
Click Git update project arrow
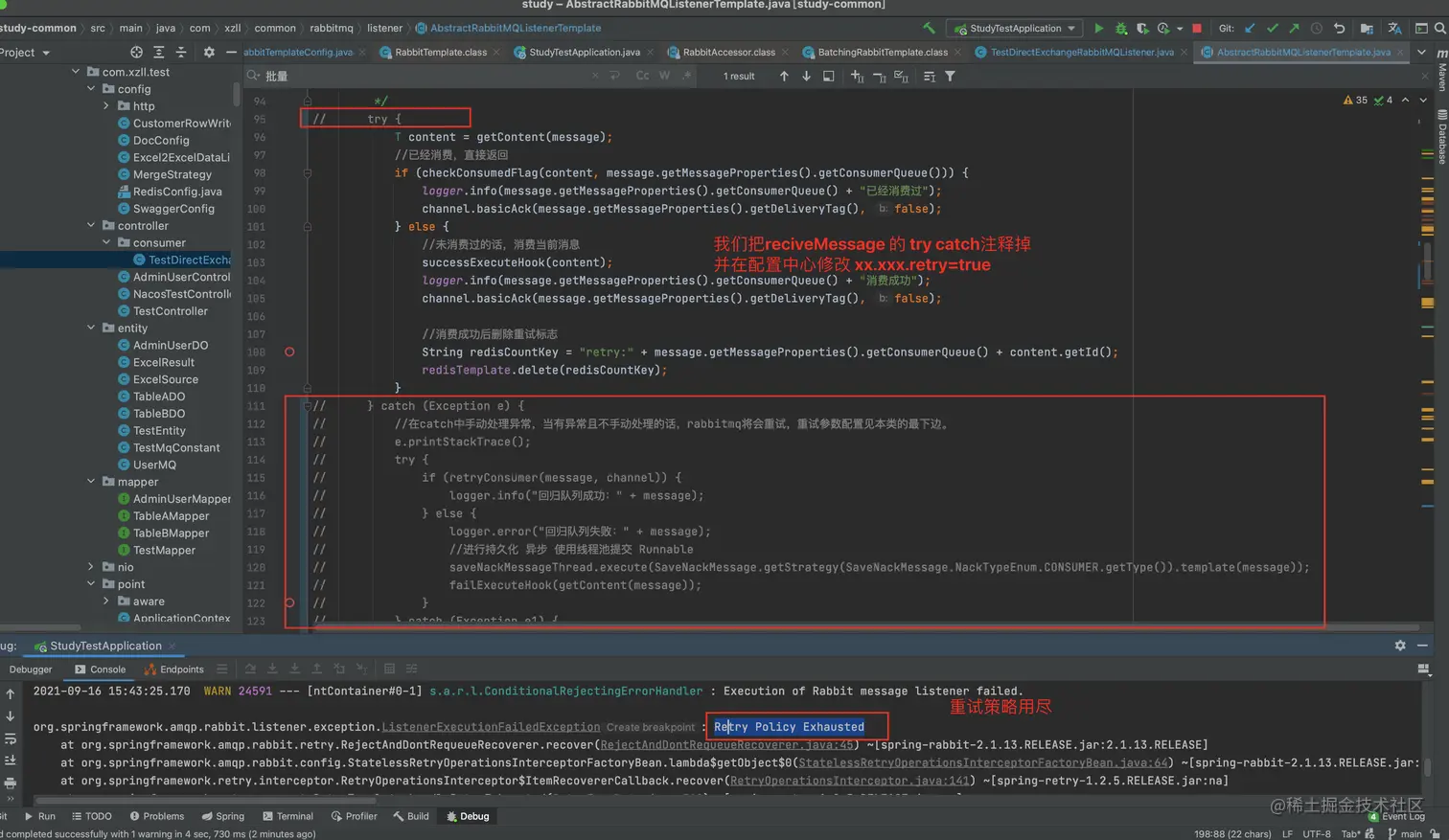point(1250,29)
